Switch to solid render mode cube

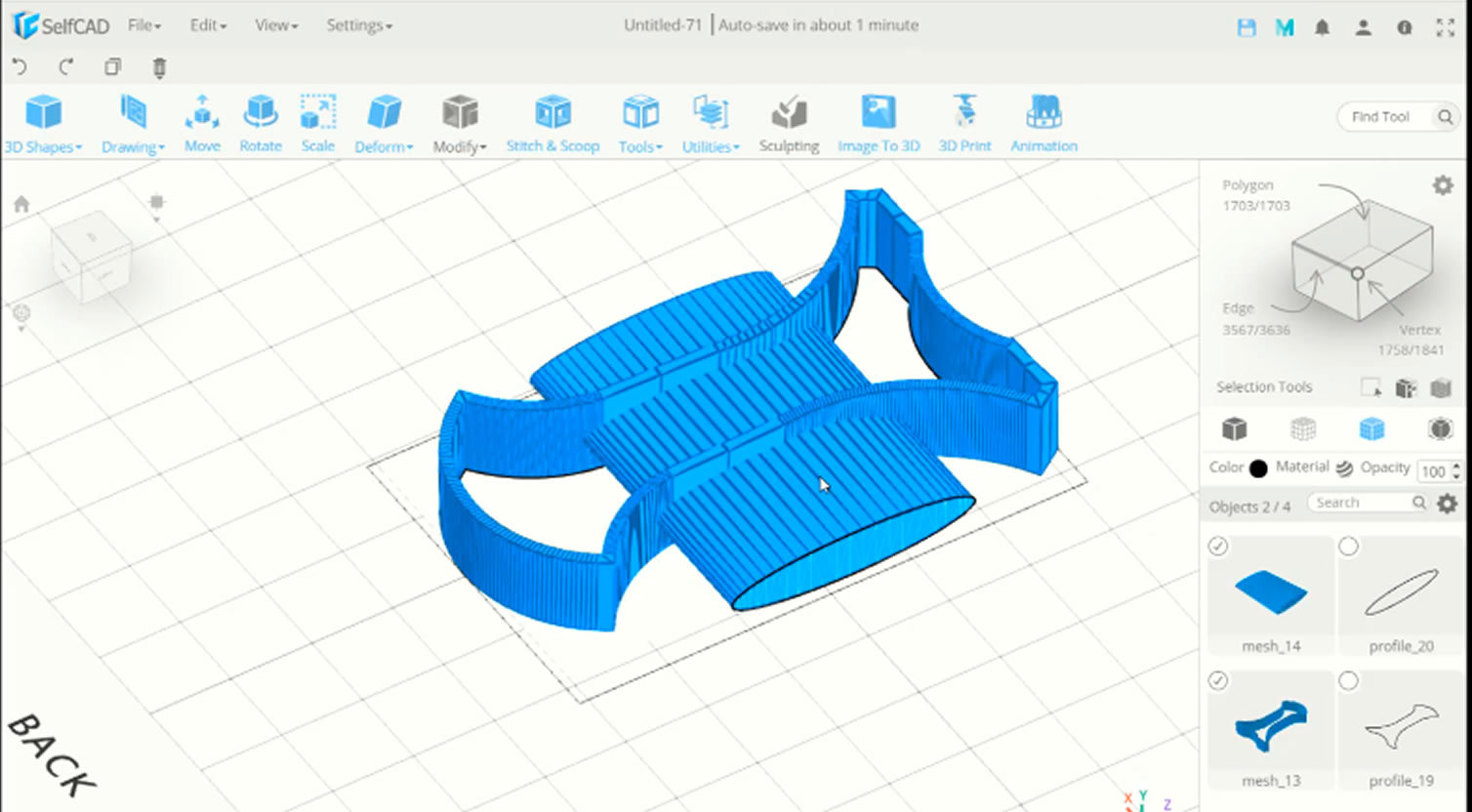click(x=1235, y=428)
